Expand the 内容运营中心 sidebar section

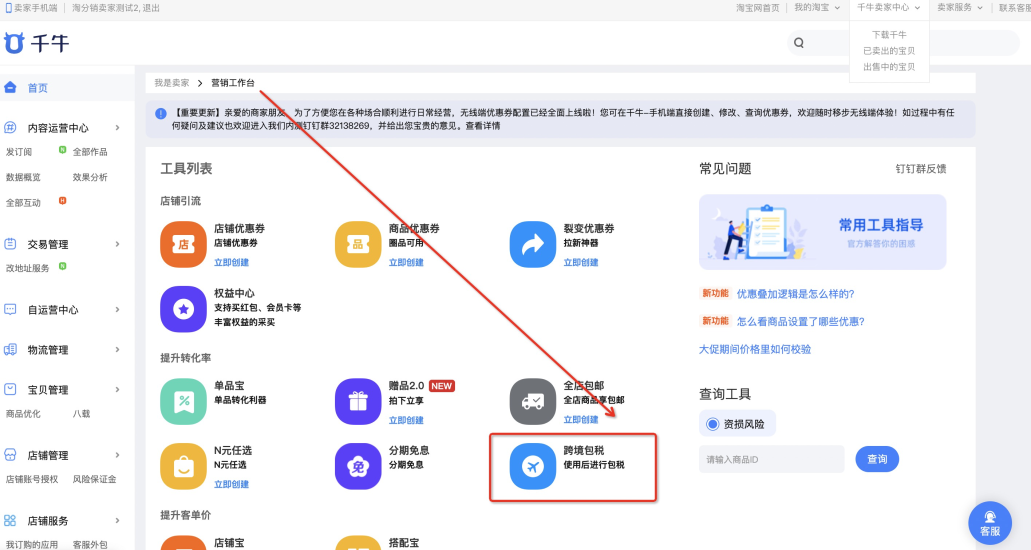[117, 128]
